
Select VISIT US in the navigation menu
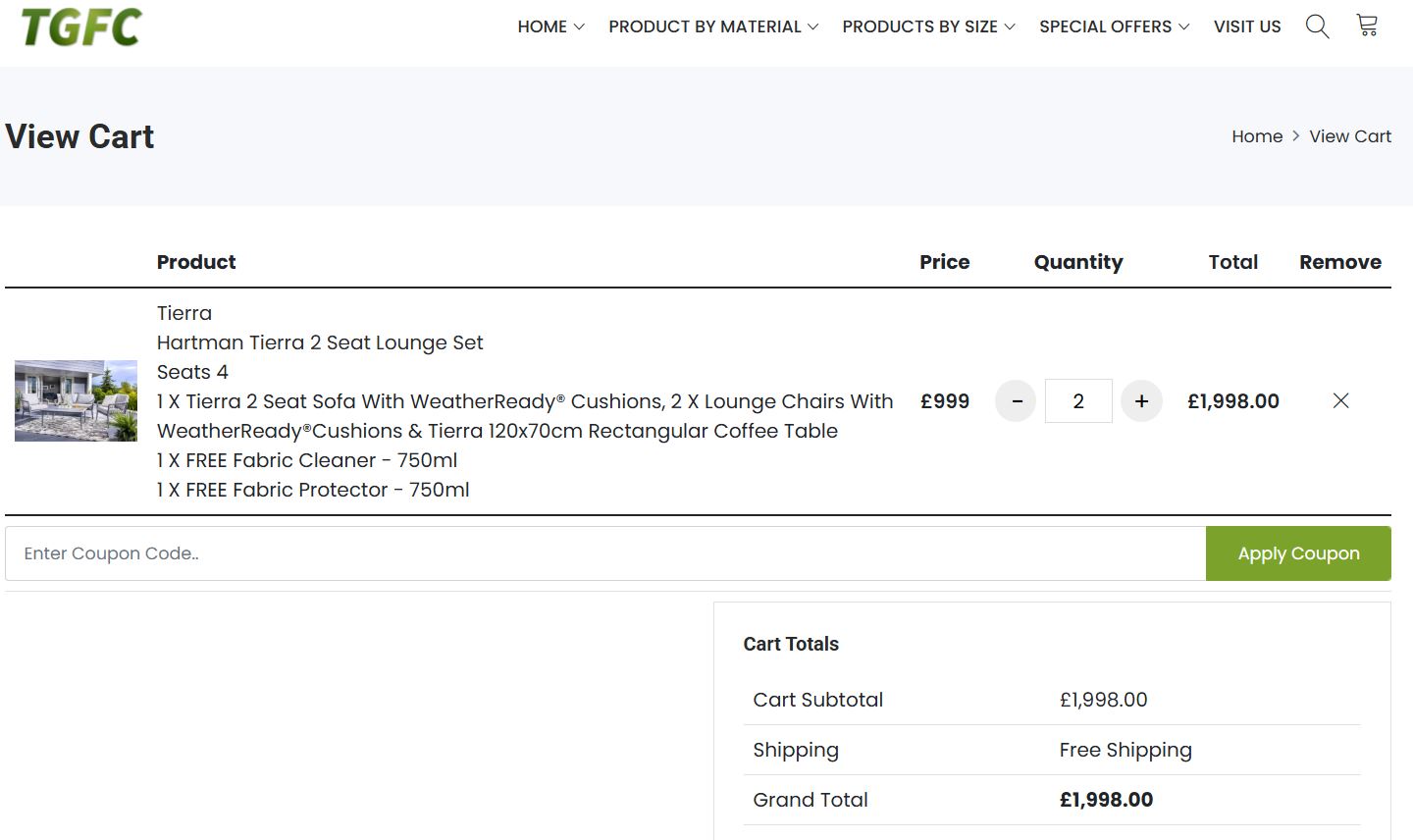click(x=1247, y=26)
